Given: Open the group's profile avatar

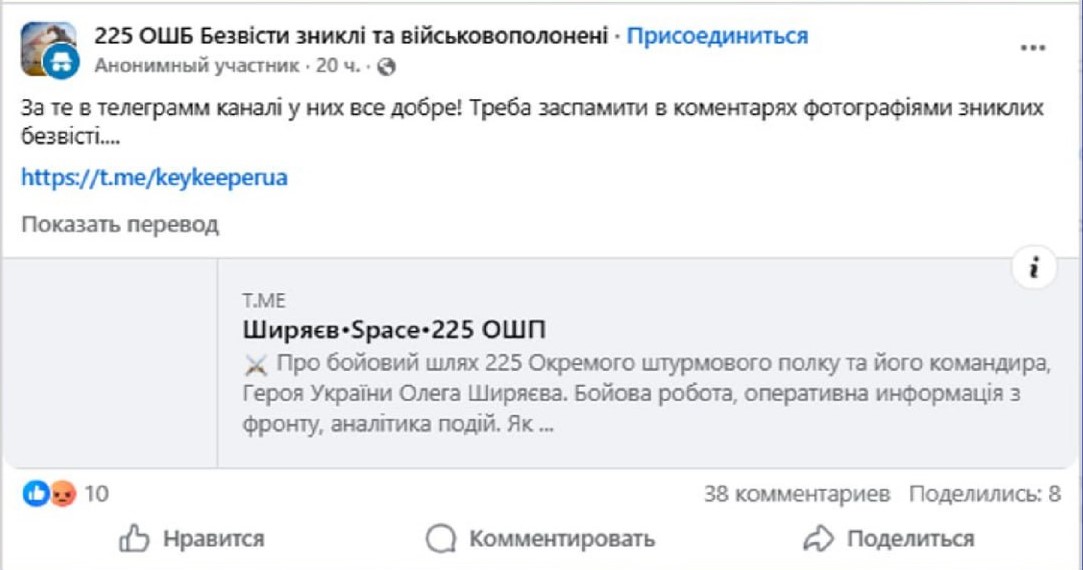Looking at the screenshot, I should (x=48, y=49).
